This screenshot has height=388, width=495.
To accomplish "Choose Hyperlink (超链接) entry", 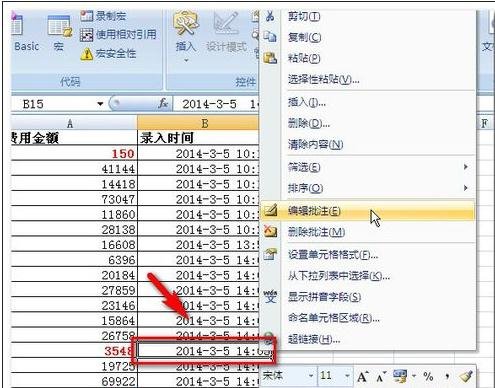I will click(368, 339).
